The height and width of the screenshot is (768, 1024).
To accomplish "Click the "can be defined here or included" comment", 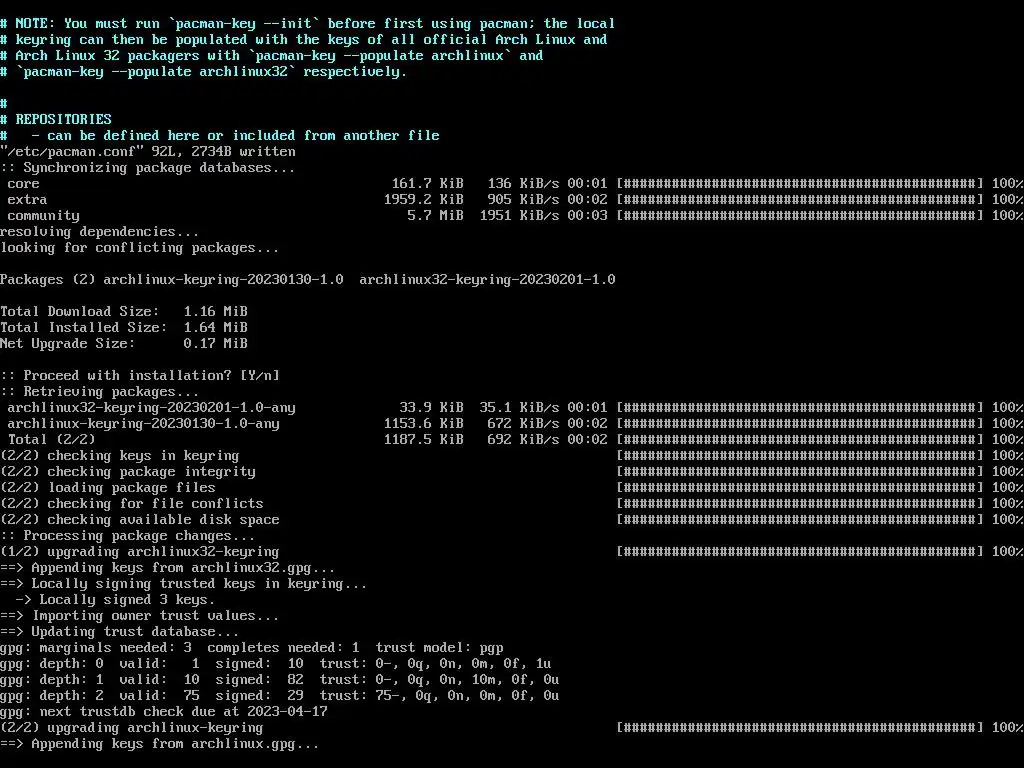I will pyautogui.click(x=220, y=136).
